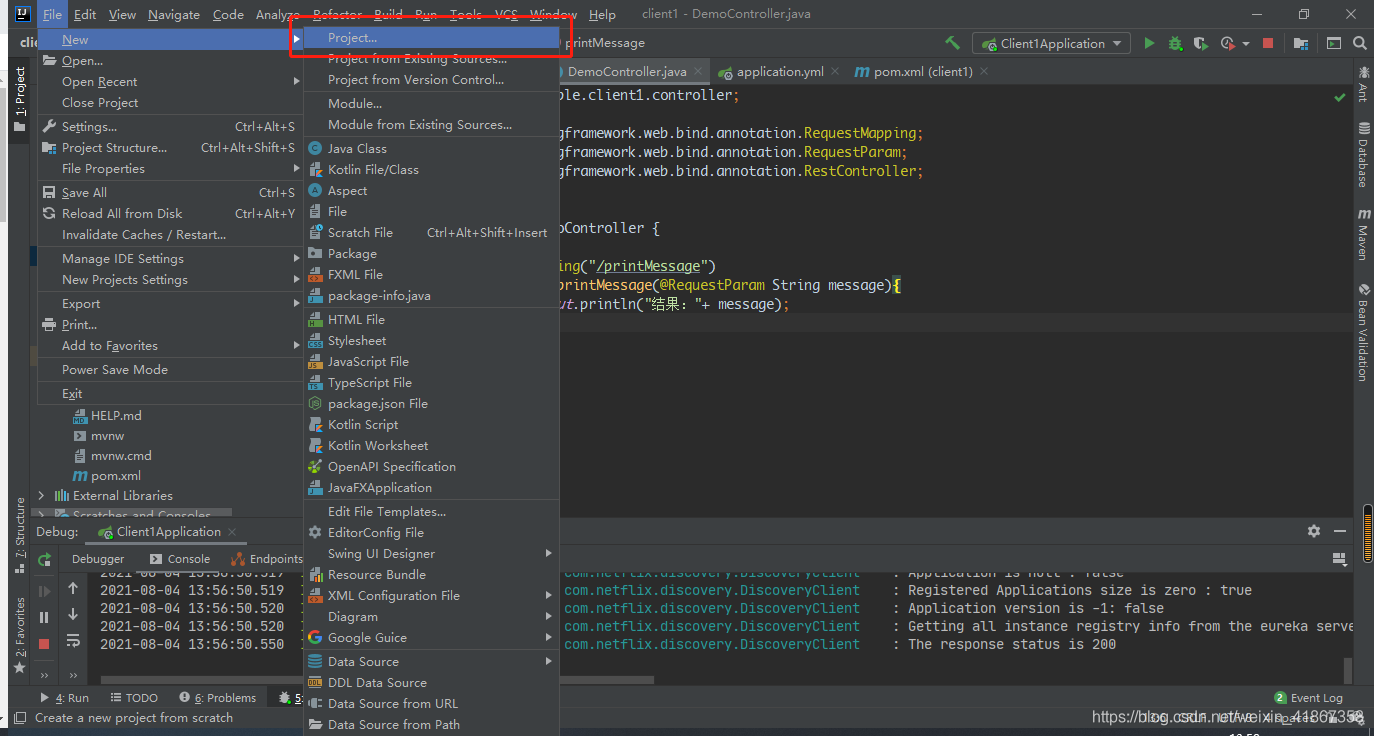This screenshot has height=736, width=1374.
Task: Open the Bean Validation side panel
Action: click(1363, 331)
